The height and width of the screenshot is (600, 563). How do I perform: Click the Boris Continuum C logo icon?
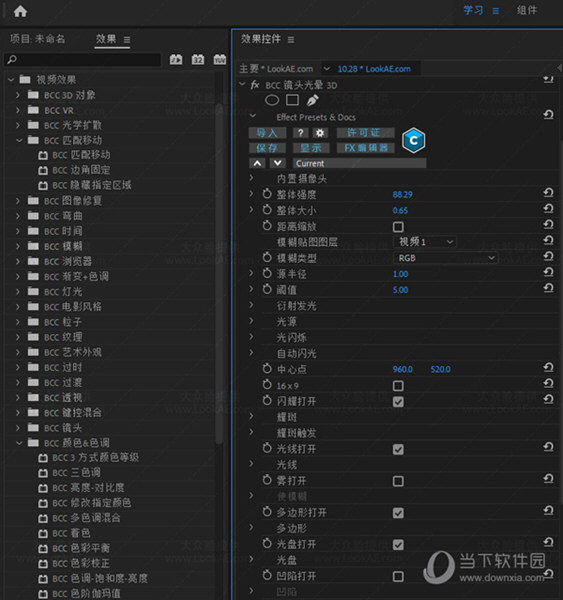413,140
